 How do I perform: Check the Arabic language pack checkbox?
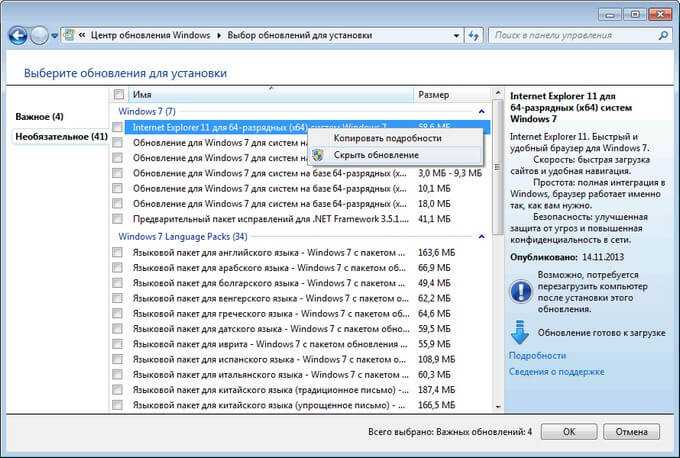[117, 268]
